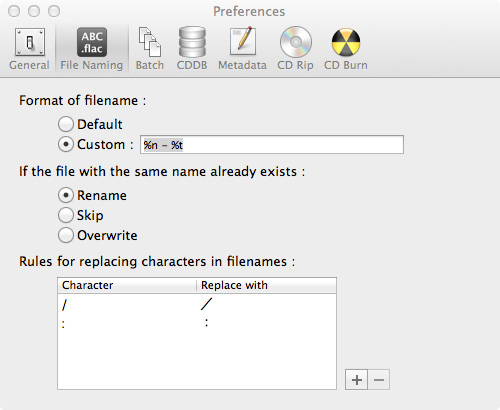Edit the replacement value for slash
Screen dimensions: 500x410
point(206,304)
